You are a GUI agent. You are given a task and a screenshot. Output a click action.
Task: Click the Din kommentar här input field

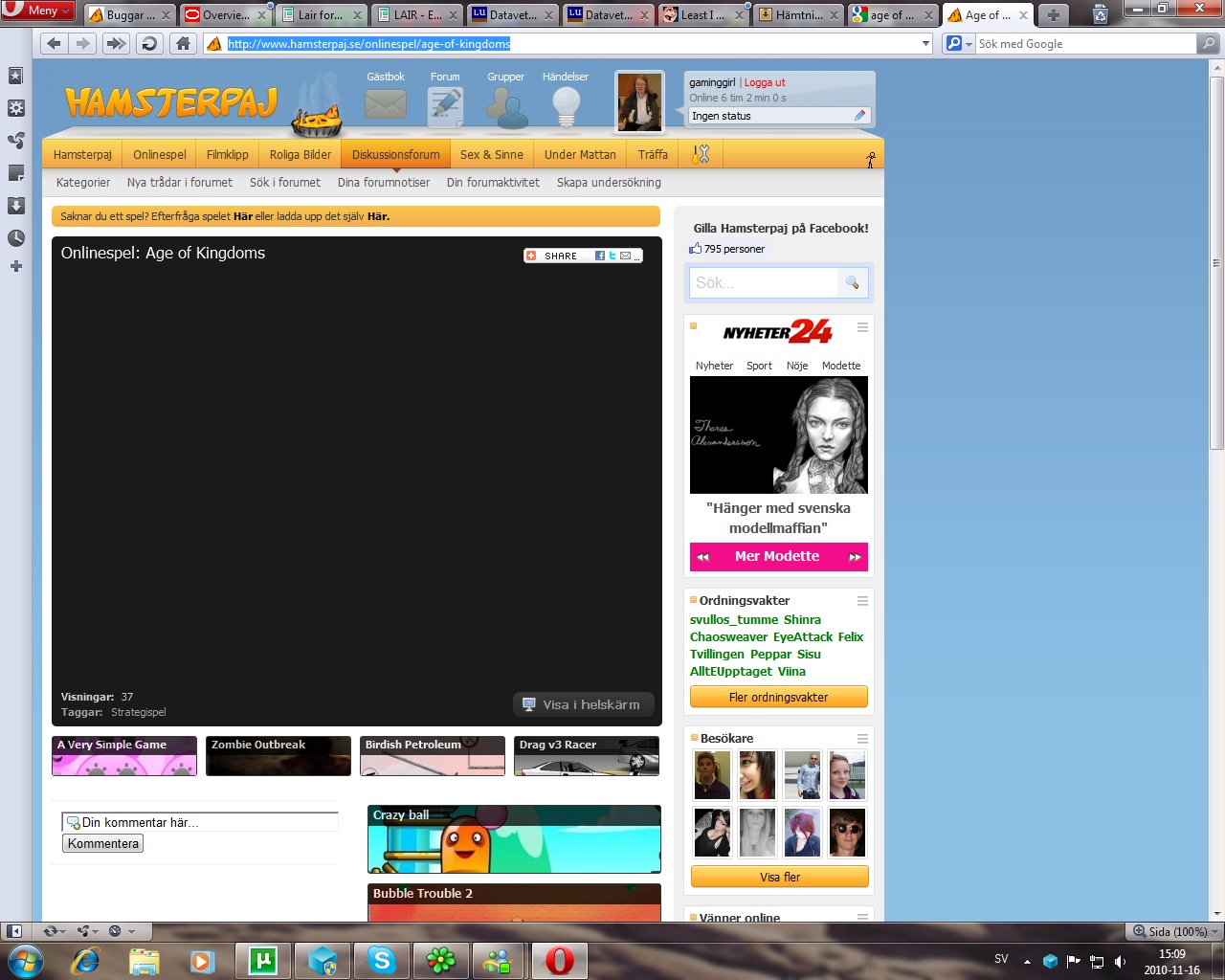click(x=200, y=822)
